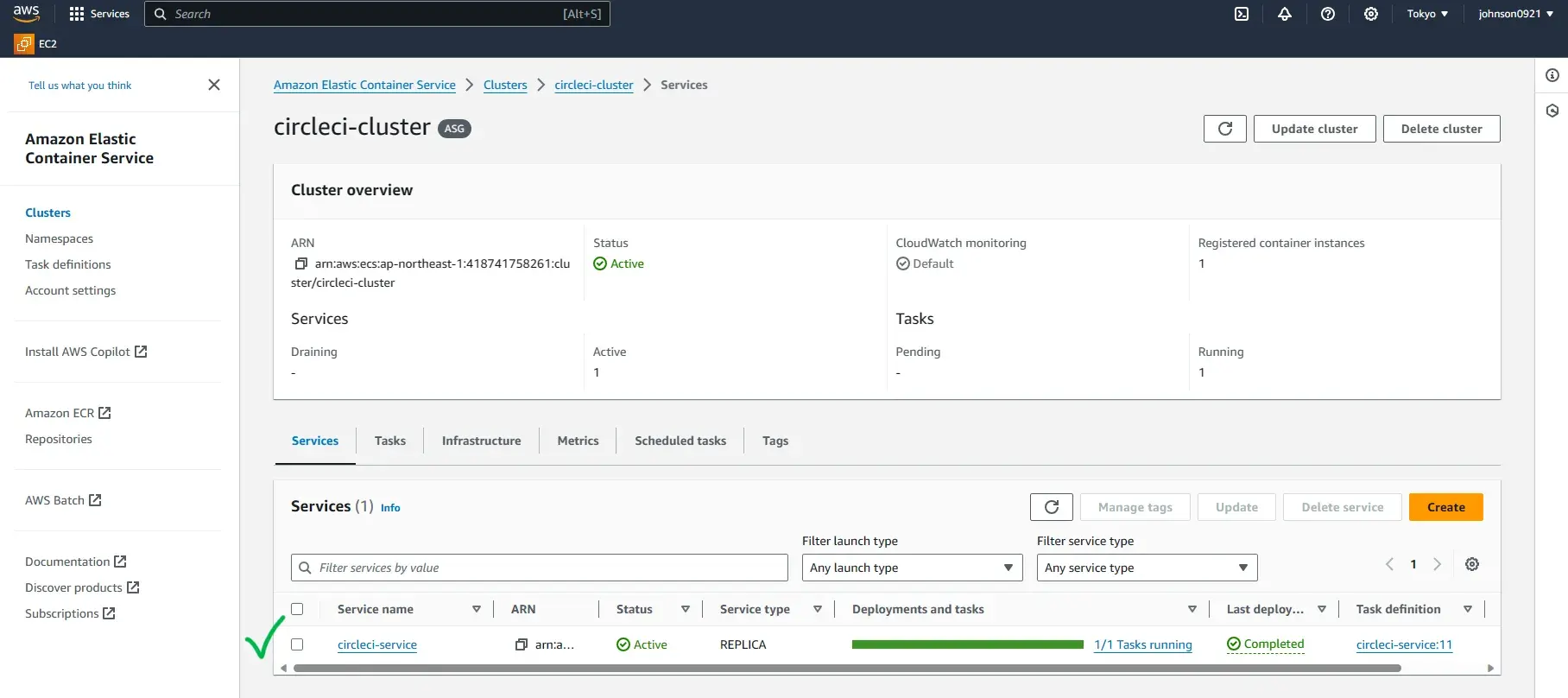The height and width of the screenshot is (698, 1568).
Task: Open the Discover products external link
Action: pos(82,587)
